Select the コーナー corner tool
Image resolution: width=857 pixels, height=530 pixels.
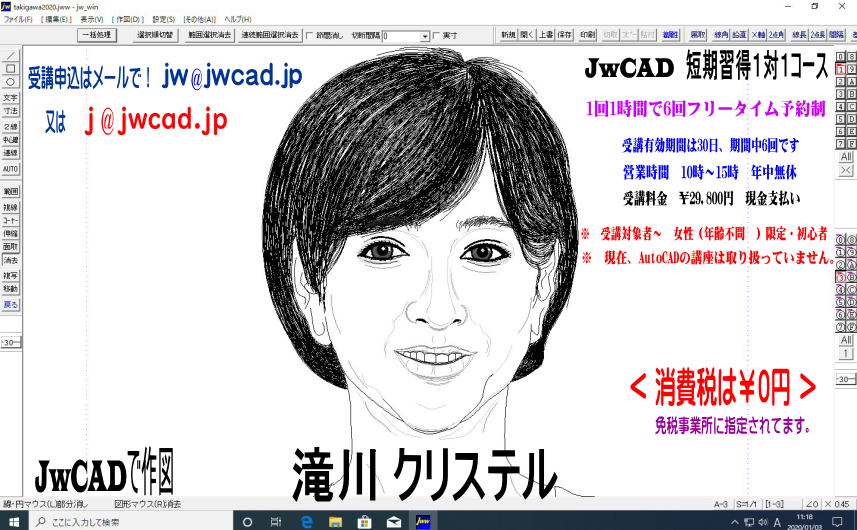pos(11,221)
